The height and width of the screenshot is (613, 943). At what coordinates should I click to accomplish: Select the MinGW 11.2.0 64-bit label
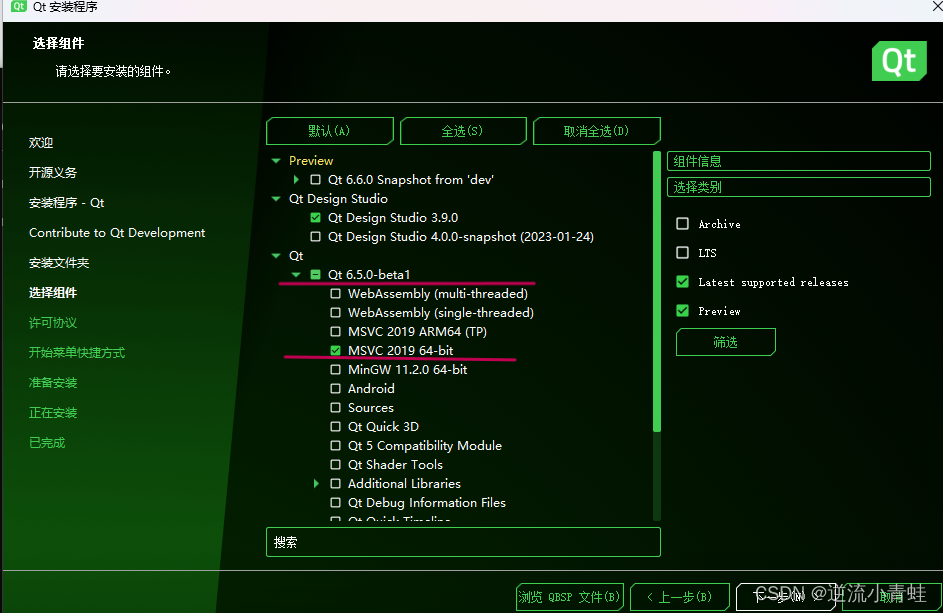(x=407, y=369)
